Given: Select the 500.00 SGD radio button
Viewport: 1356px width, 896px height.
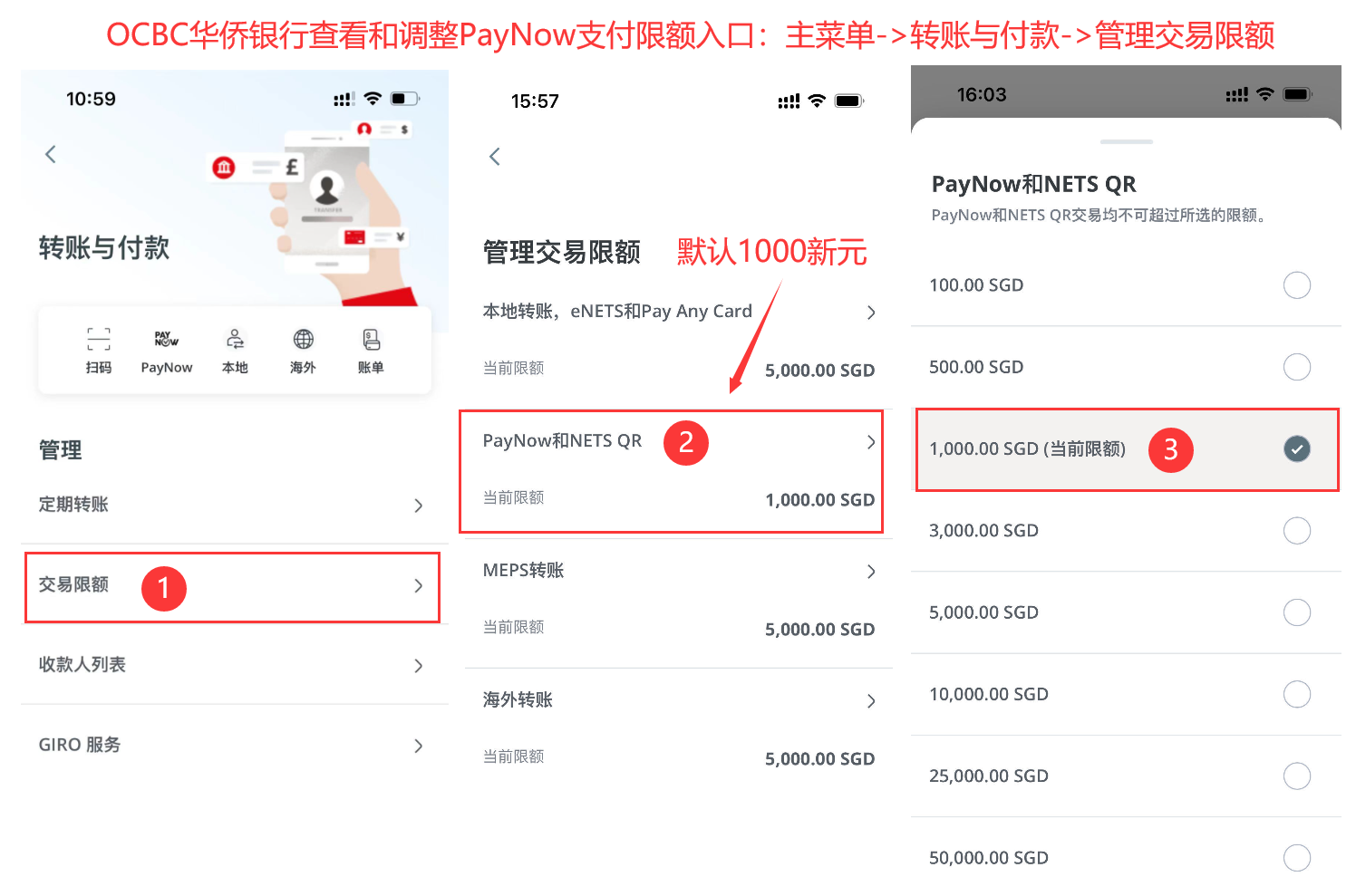Looking at the screenshot, I should coord(1297,367).
